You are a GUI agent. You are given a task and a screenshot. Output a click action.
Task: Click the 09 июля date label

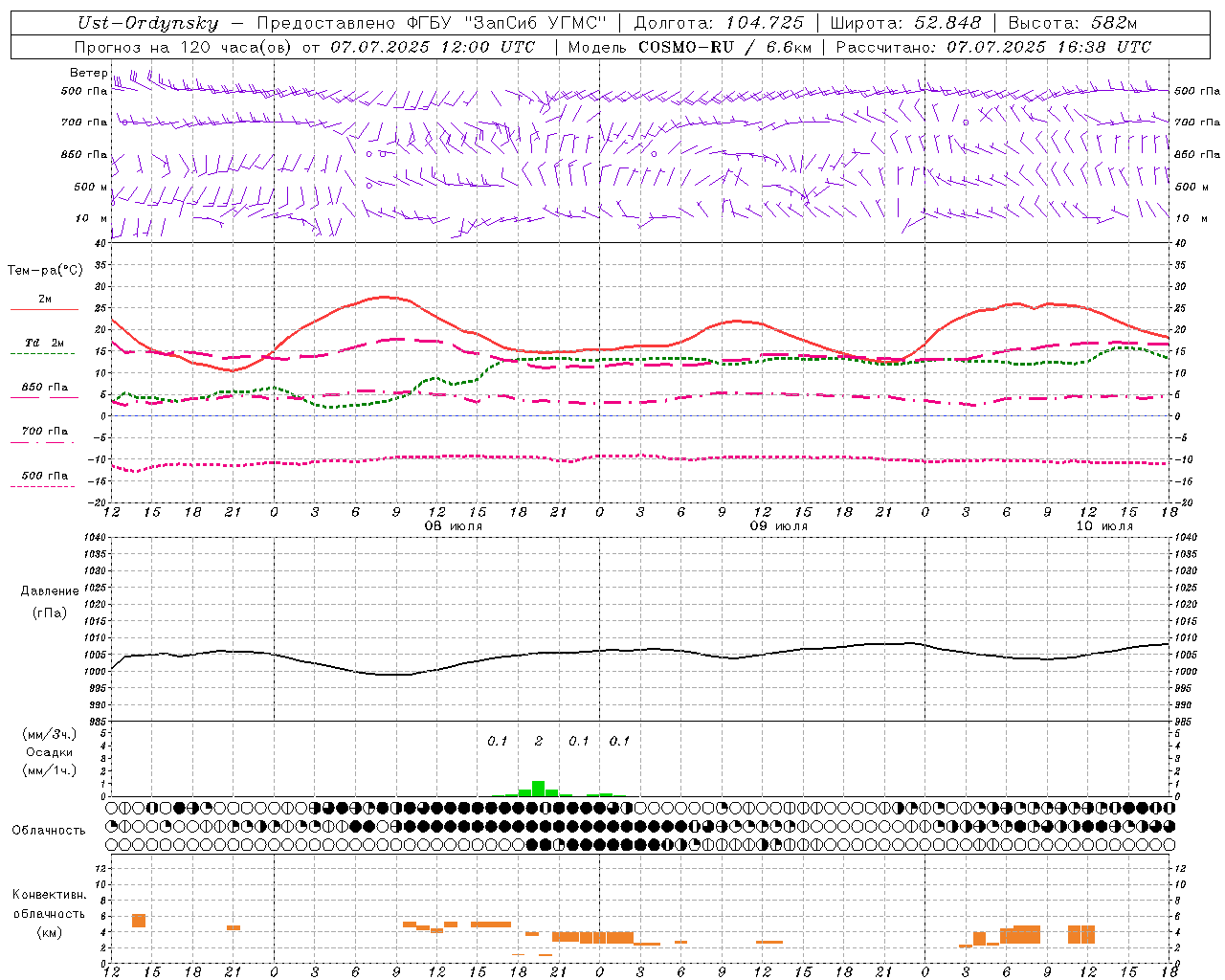click(x=779, y=526)
